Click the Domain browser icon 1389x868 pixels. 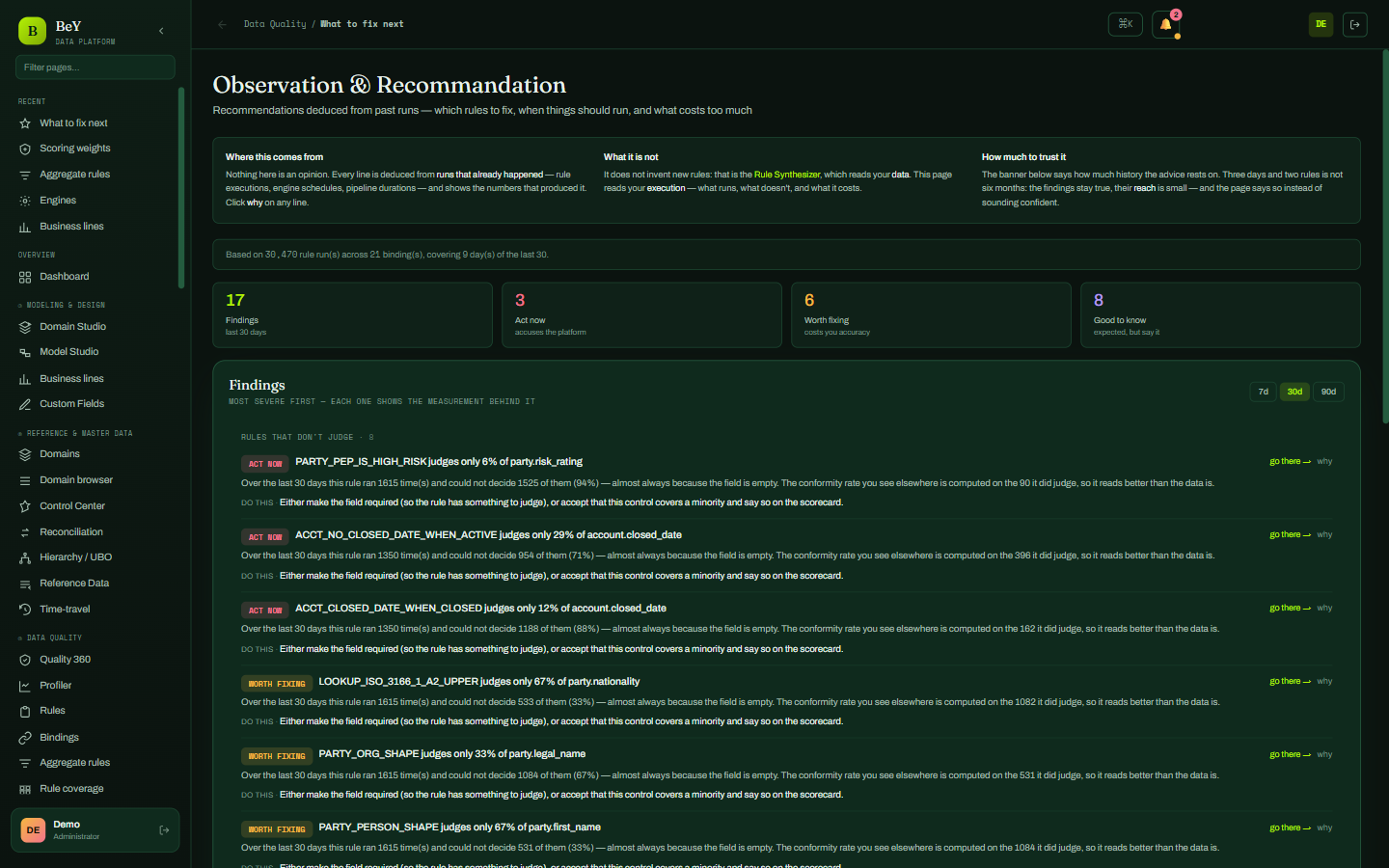(25, 480)
